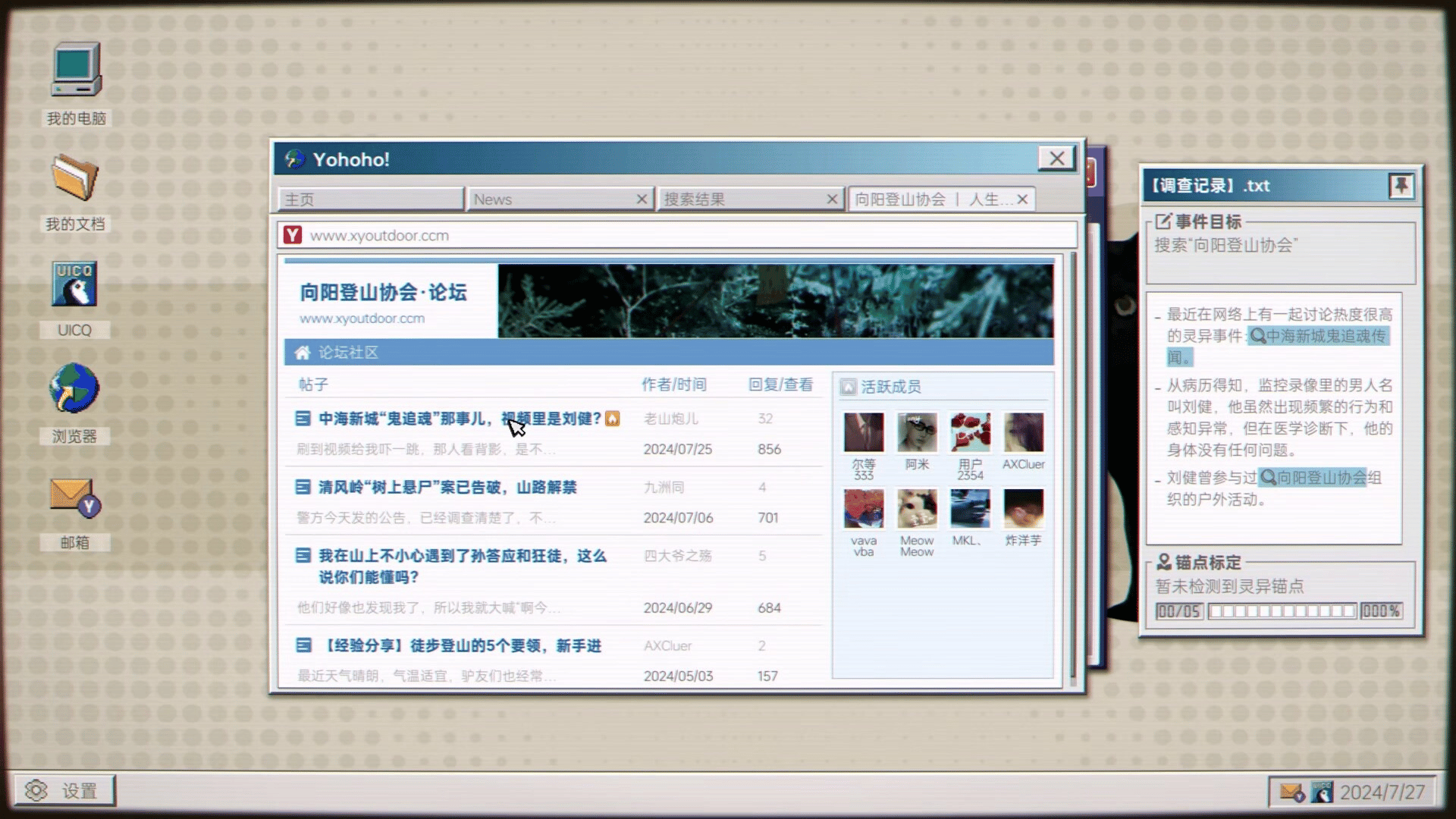Click the Meow Meow member avatar
The image size is (1456, 819).
point(917,508)
